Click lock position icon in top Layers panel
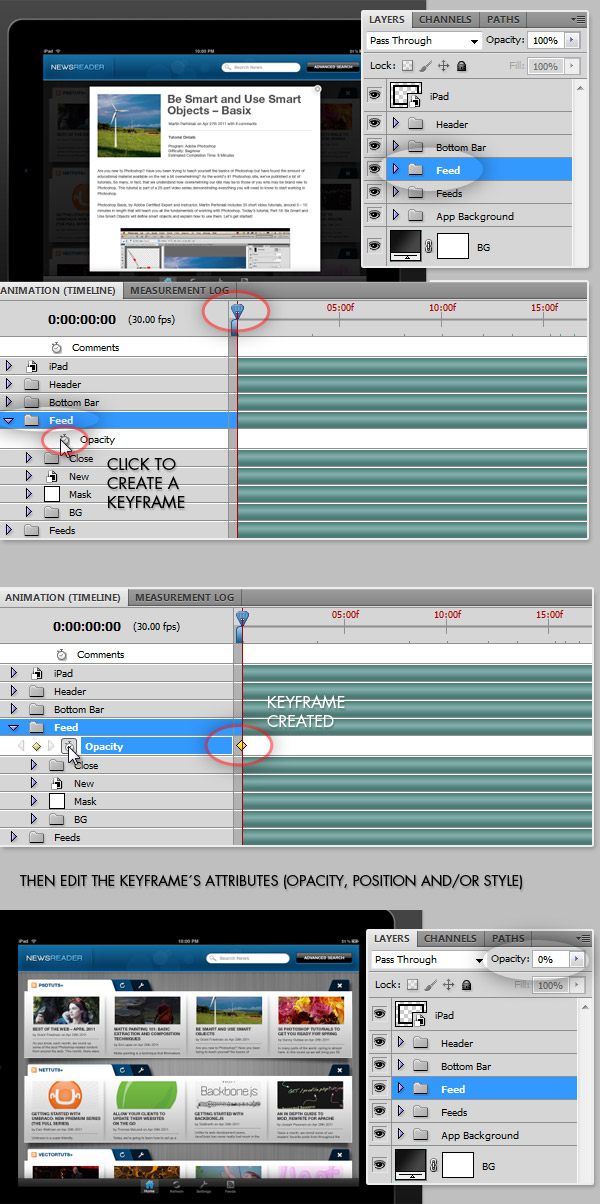 (x=443, y=66)
